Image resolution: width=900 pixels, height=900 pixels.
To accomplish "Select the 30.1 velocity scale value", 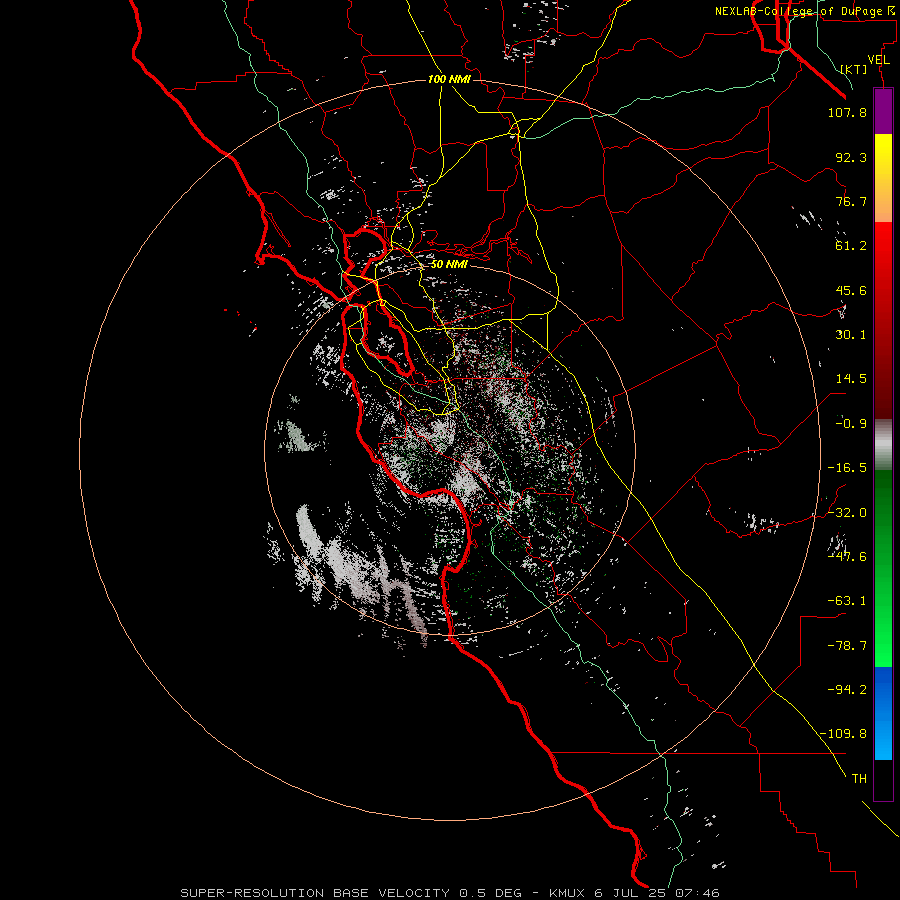I will [851, 335].
